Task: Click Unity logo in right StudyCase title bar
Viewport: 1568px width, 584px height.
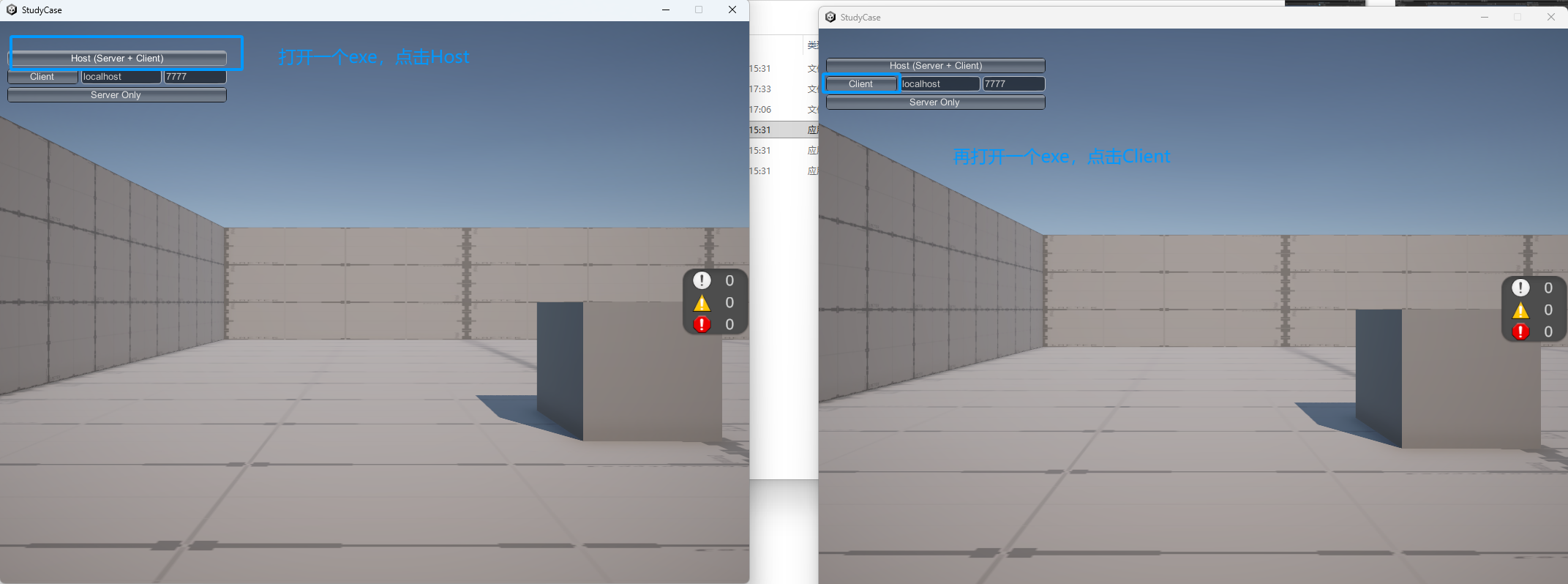Action: [x=830, y=18]
